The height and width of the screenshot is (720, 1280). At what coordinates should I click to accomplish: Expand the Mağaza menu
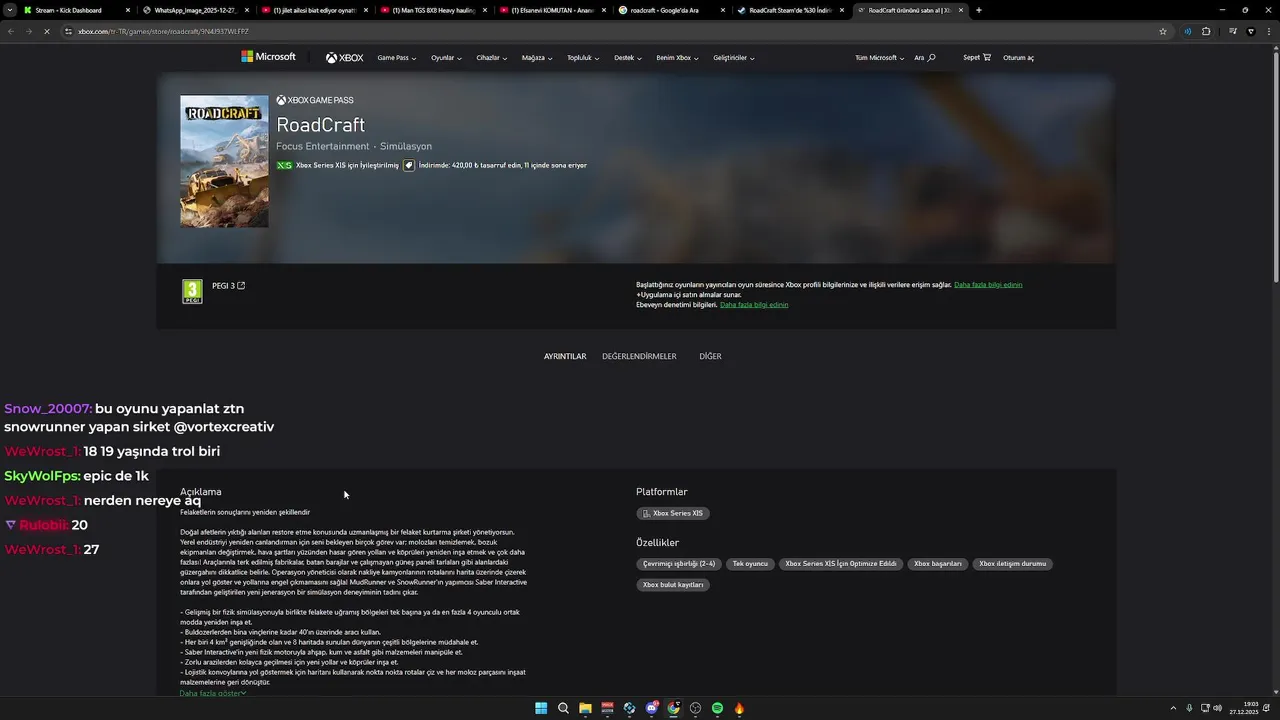537,58
